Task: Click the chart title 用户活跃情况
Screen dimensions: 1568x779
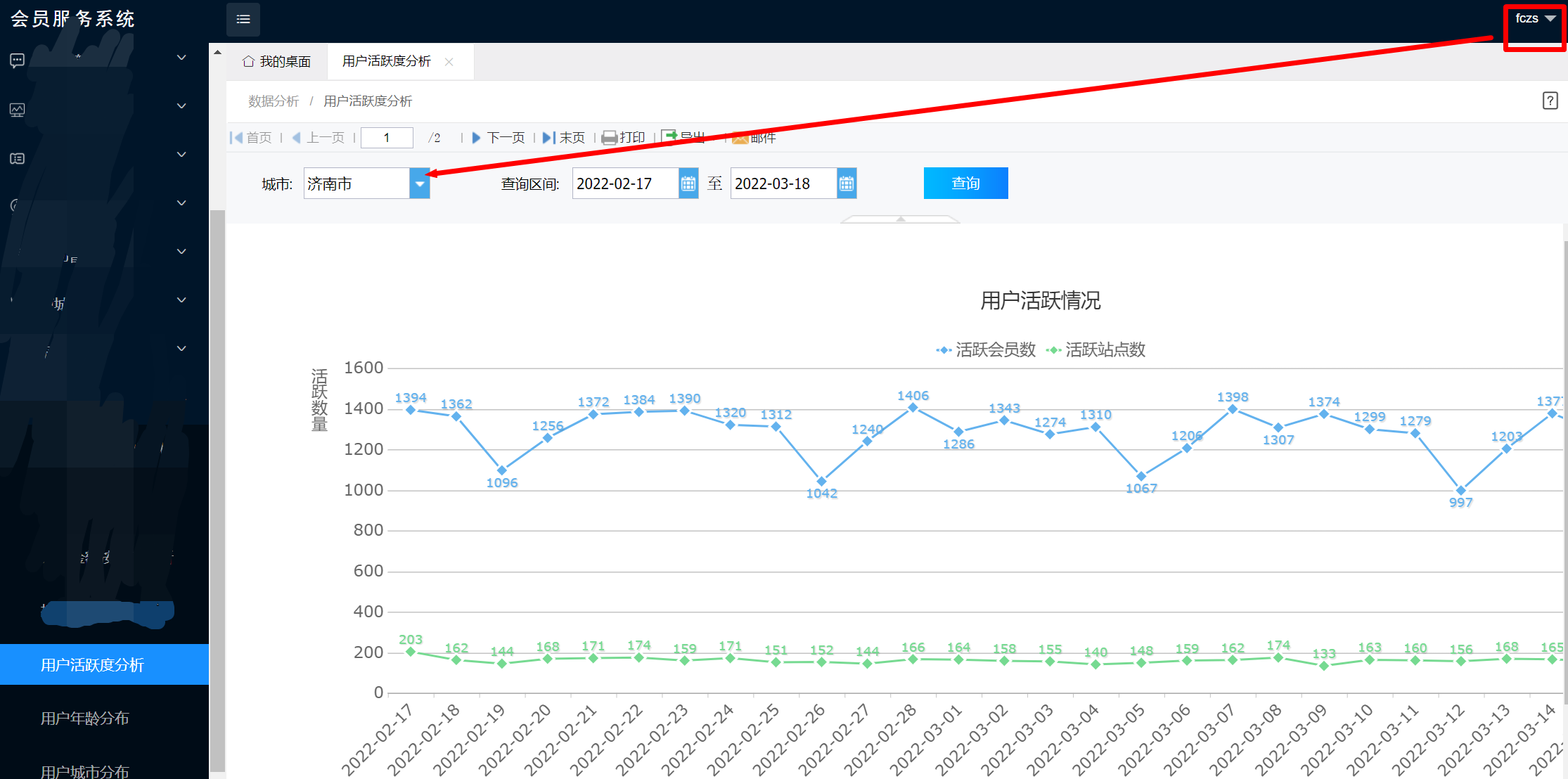Action: pos(1041,301)
